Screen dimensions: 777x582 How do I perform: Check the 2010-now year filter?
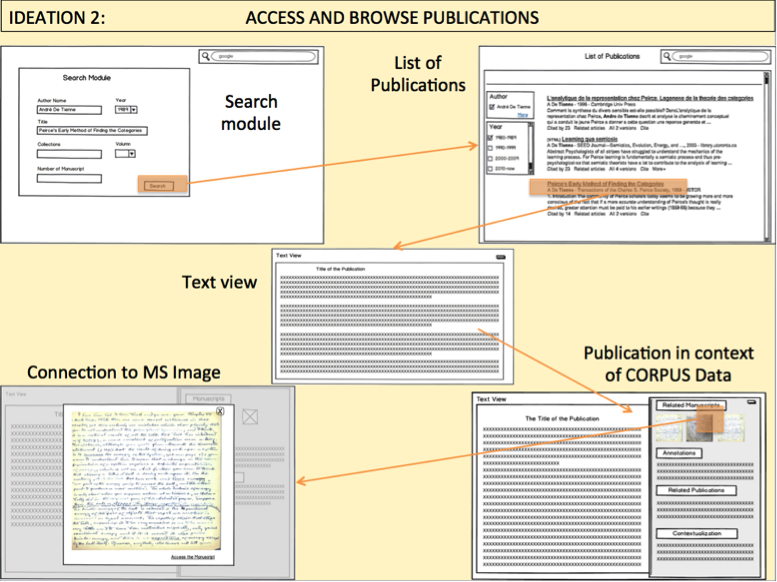coord(491,169)
